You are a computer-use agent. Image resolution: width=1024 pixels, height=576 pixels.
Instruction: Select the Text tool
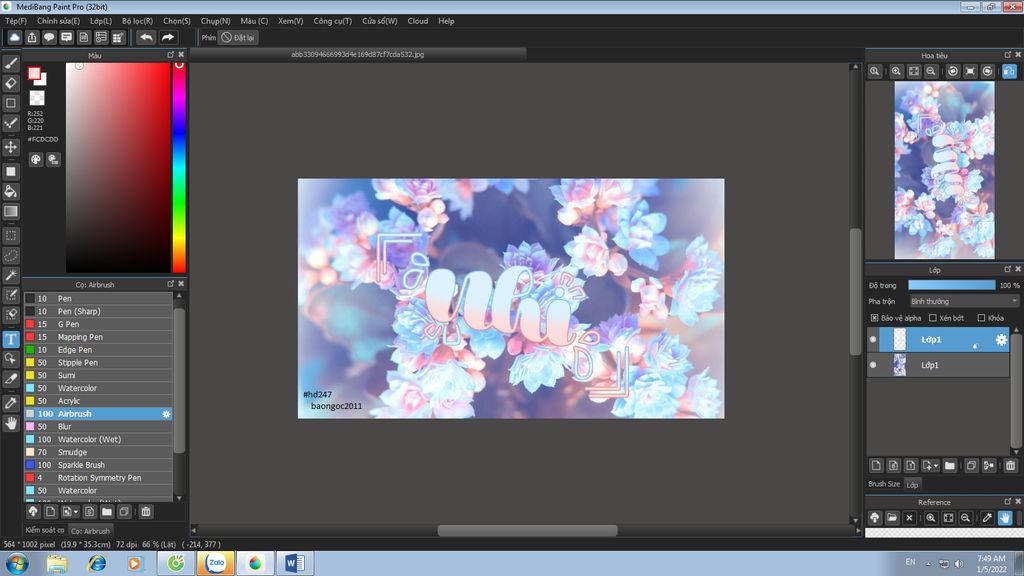coord(11,339)
